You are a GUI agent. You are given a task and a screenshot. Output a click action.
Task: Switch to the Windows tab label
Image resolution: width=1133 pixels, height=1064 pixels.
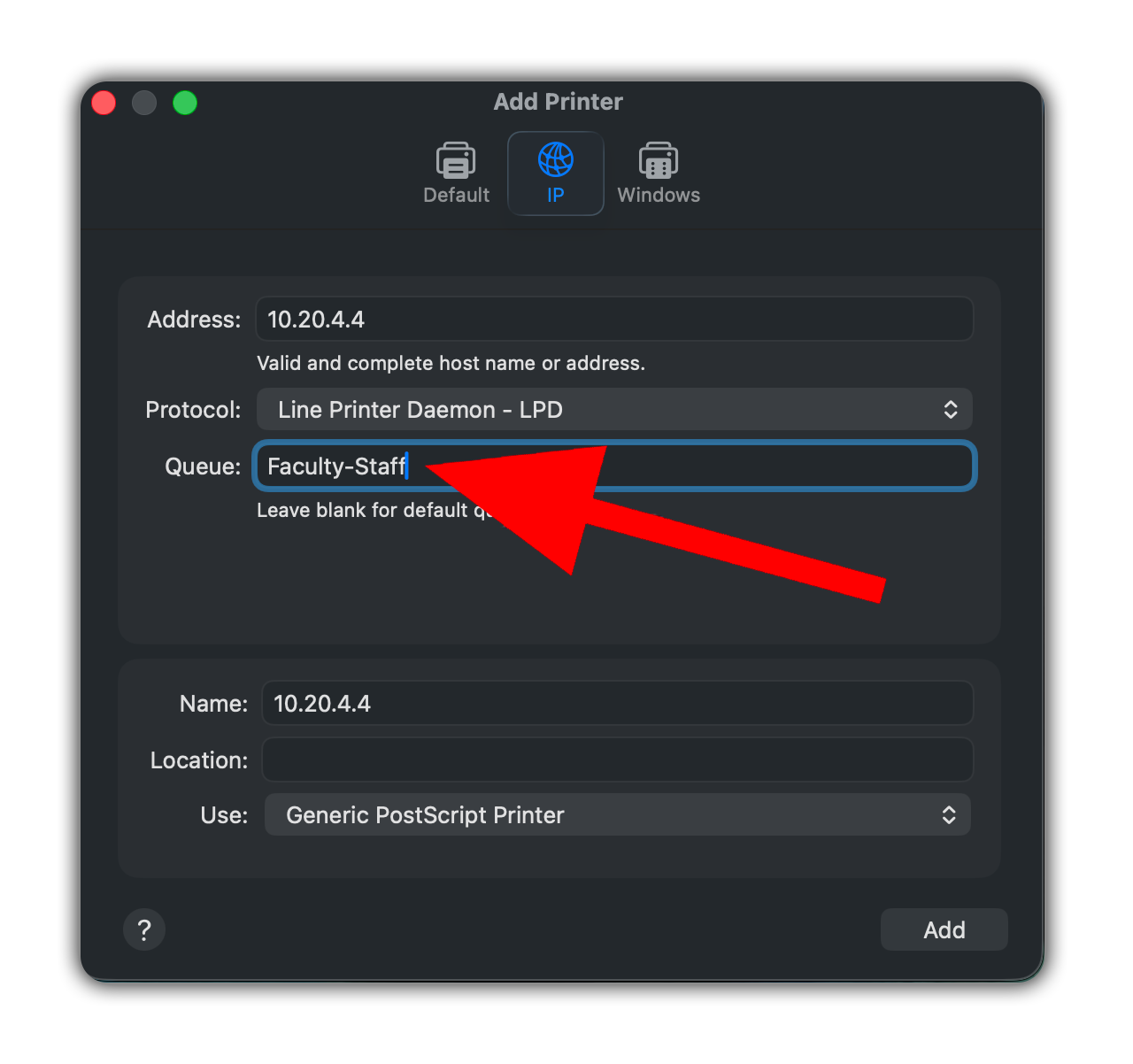click(x=659, y=195)
